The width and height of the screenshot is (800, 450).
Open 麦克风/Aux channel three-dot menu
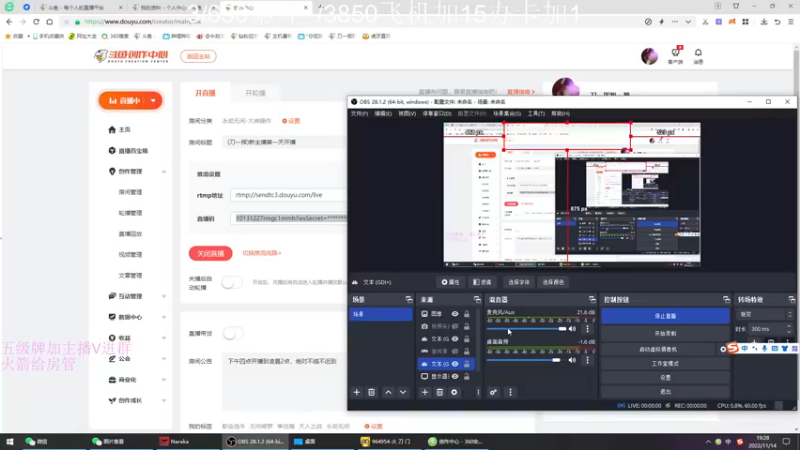click(x=587, y=329)
